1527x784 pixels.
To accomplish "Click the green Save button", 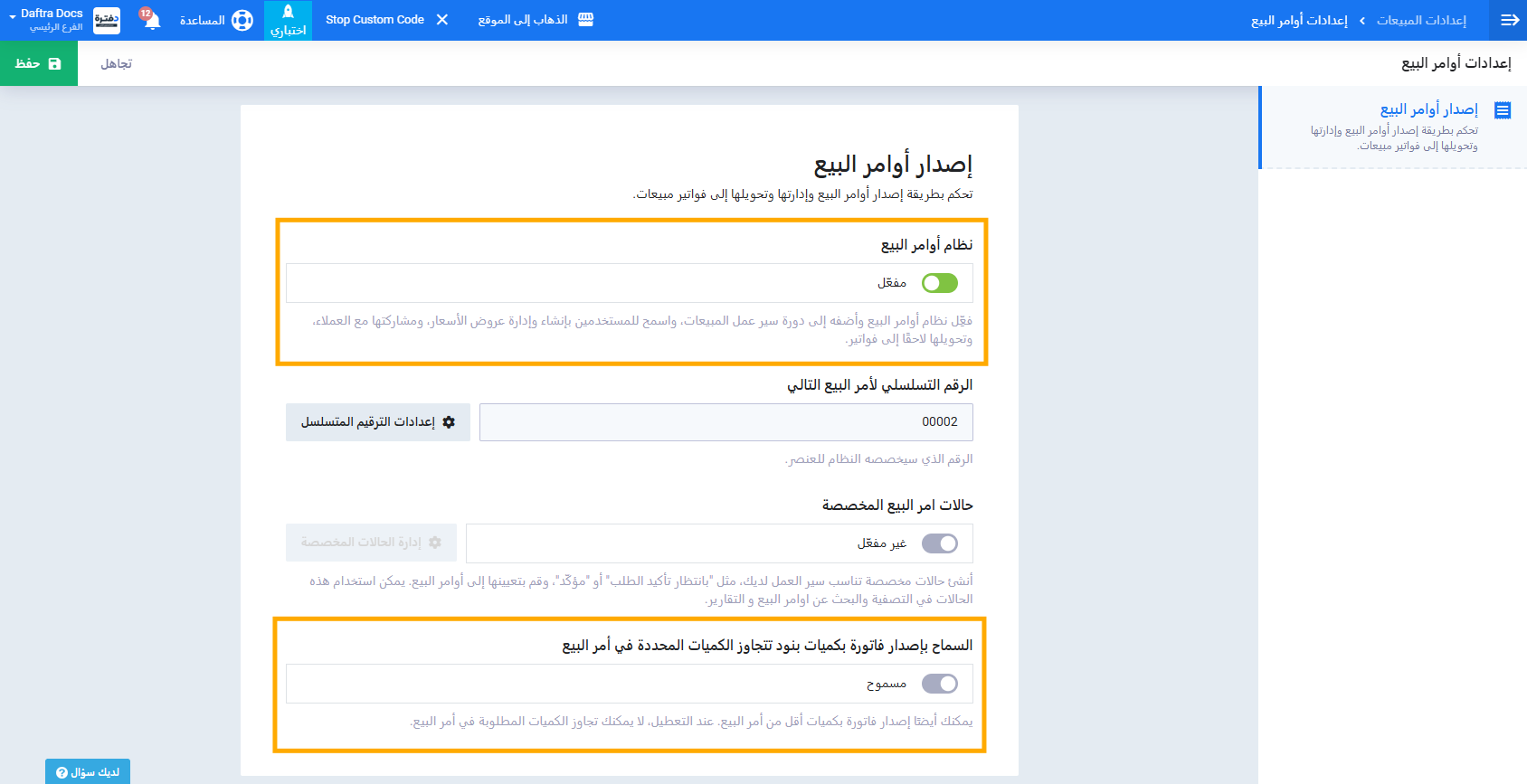I will tap(39, 63).
